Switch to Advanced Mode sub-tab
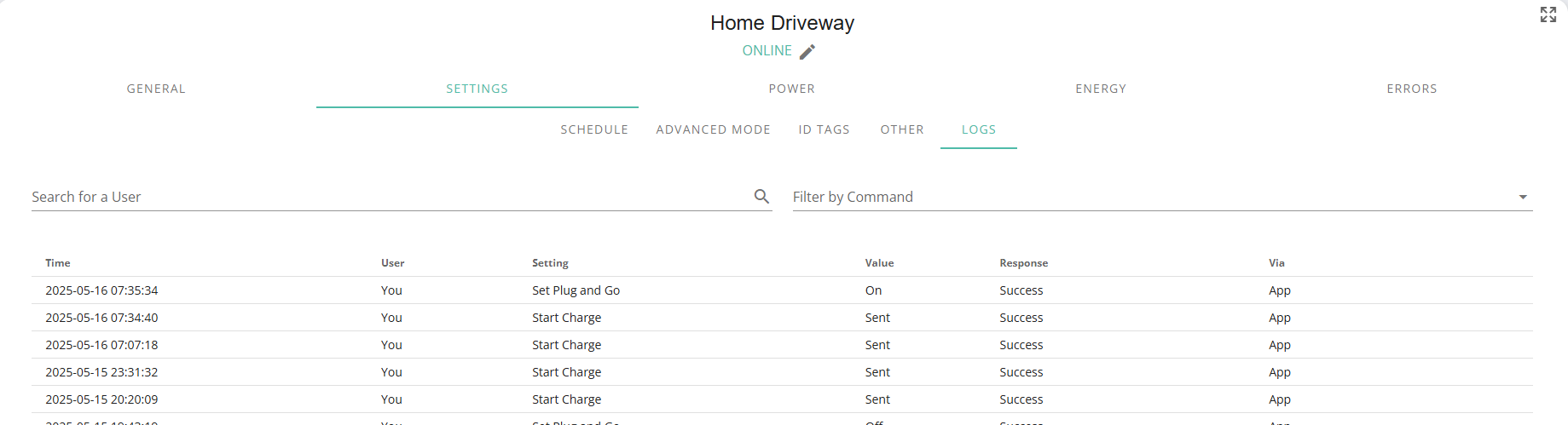The image size is (1568, 425). [x=714, y=129]
